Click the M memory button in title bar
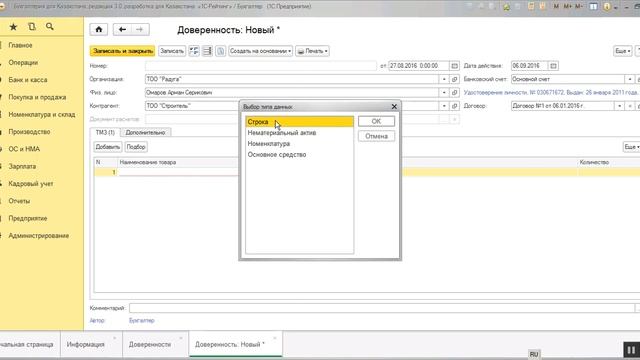The width and height of the screenshot is (640, 360). [556, 7]
